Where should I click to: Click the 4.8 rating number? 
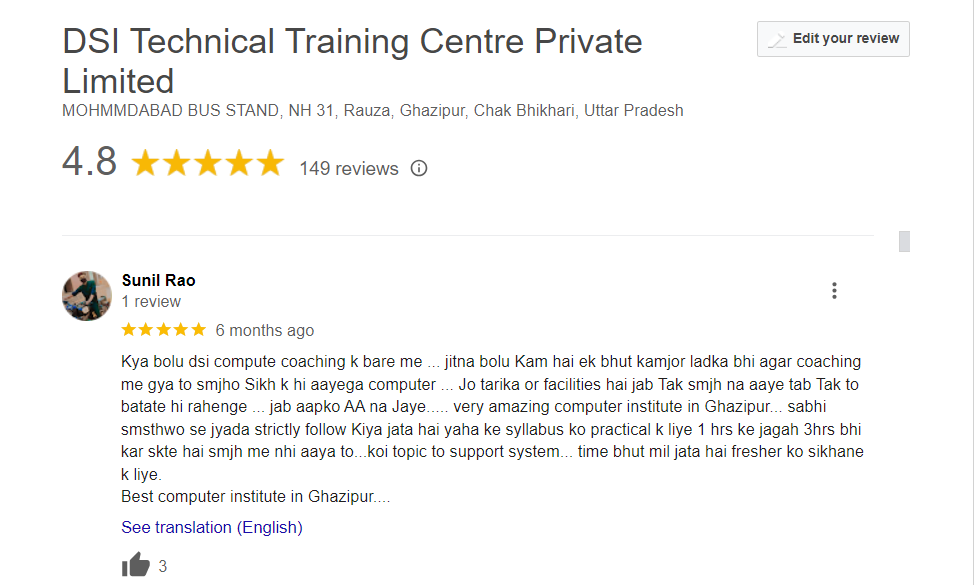point(89,162)
